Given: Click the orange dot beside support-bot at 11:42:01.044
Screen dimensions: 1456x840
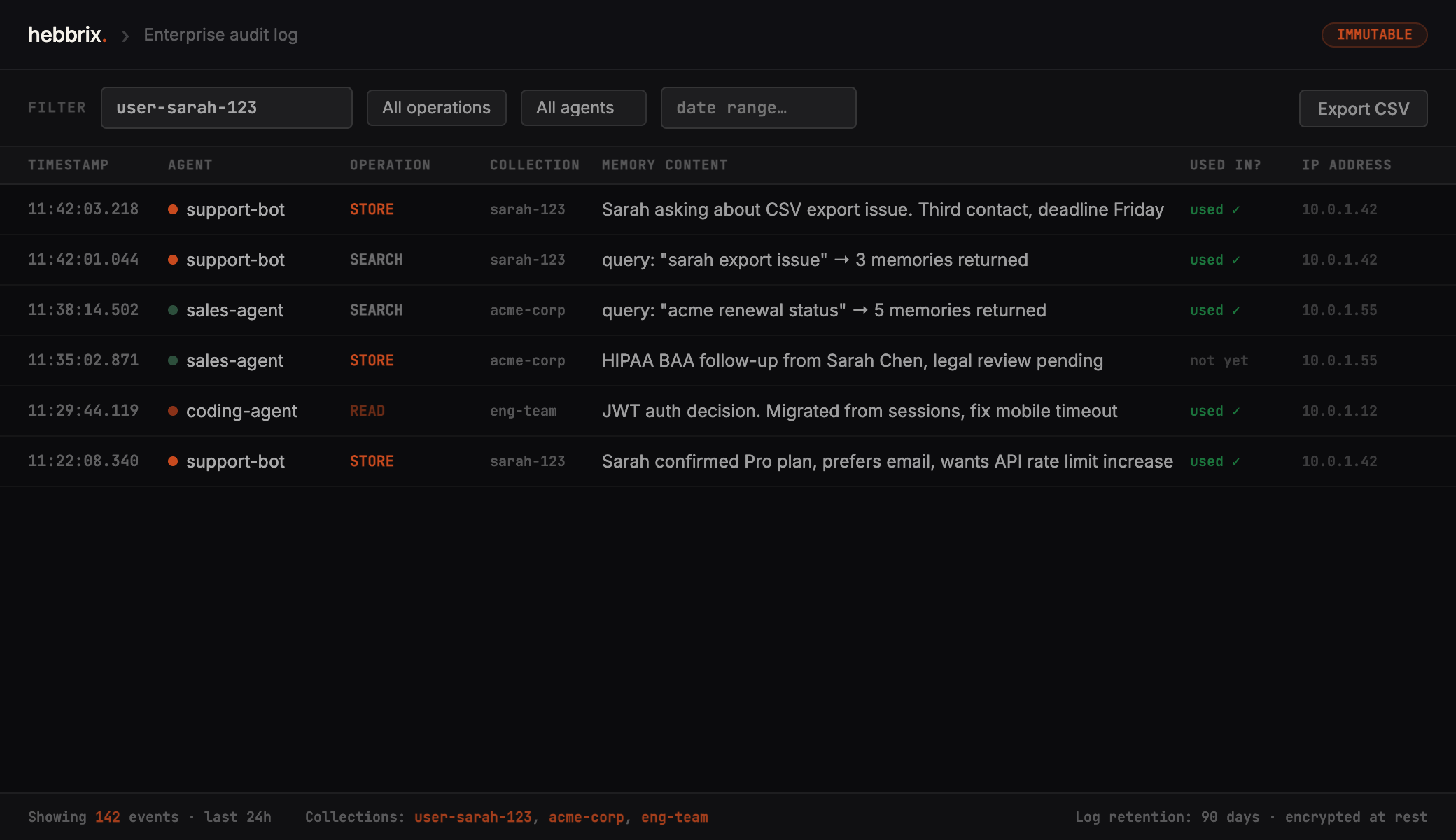Looking at the screenshot, I should click(173, 260).
